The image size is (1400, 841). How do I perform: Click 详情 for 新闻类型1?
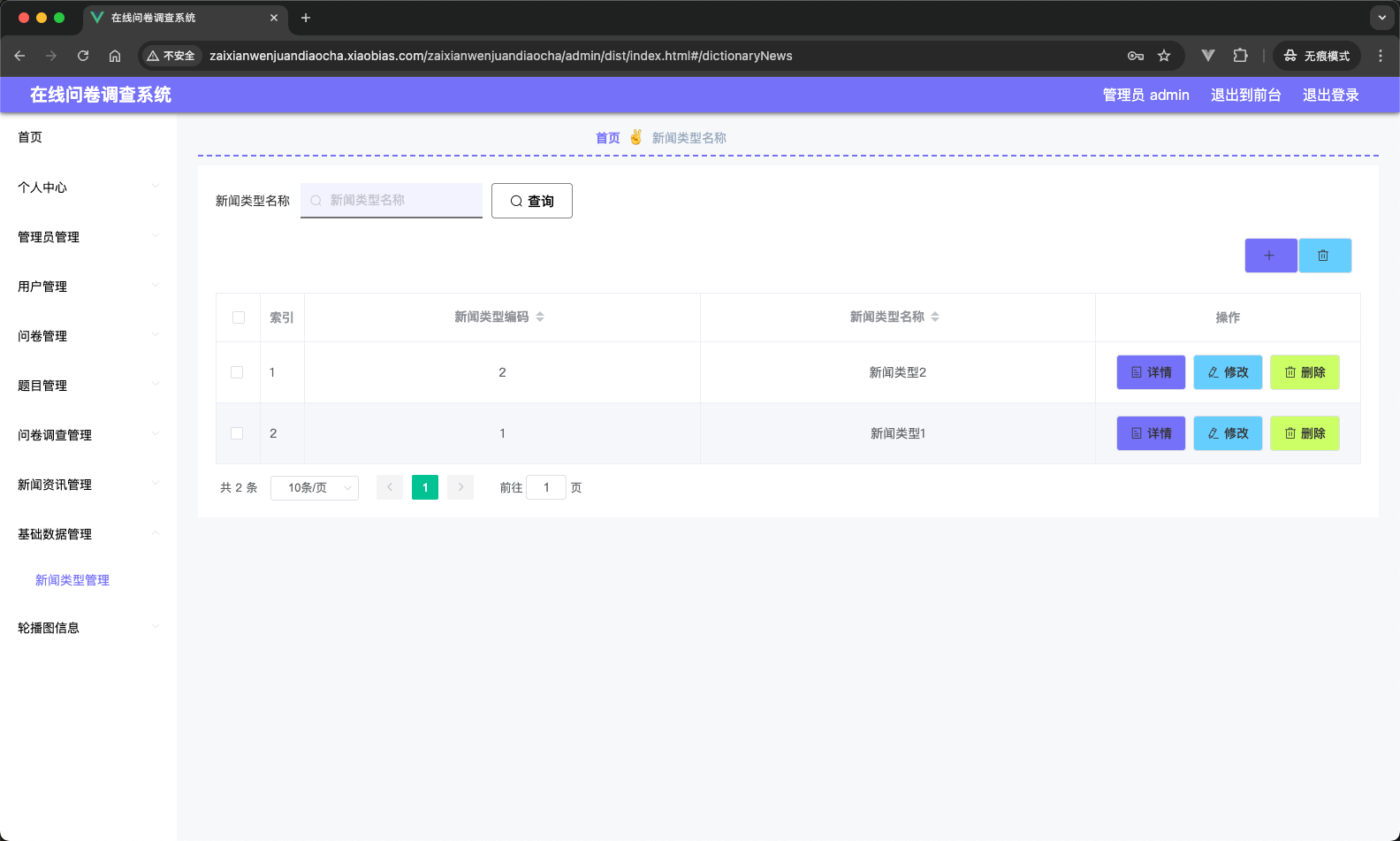tap(1152, 433)
